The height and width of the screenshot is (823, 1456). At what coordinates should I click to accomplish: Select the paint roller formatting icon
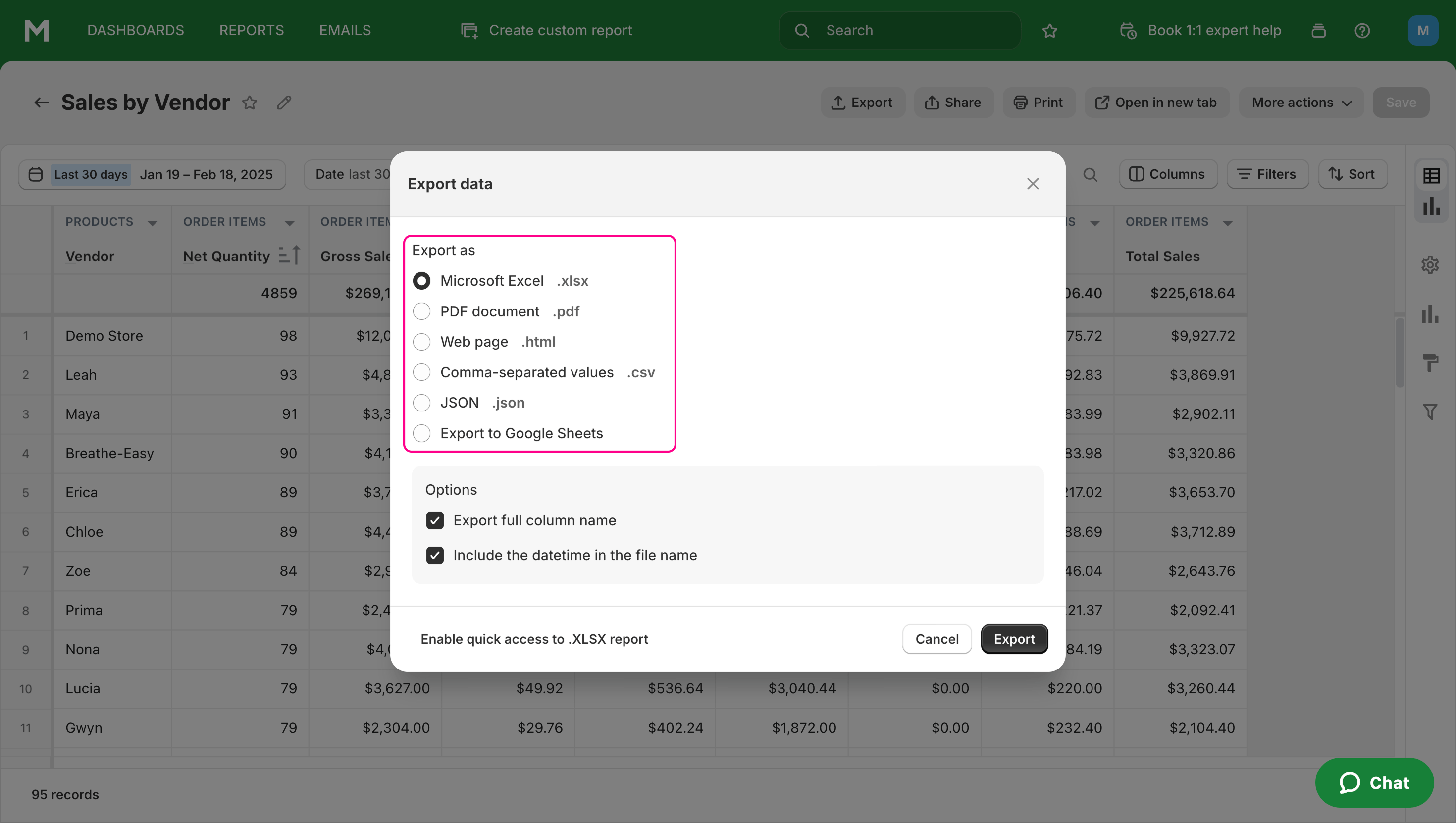pos(1431,362)
